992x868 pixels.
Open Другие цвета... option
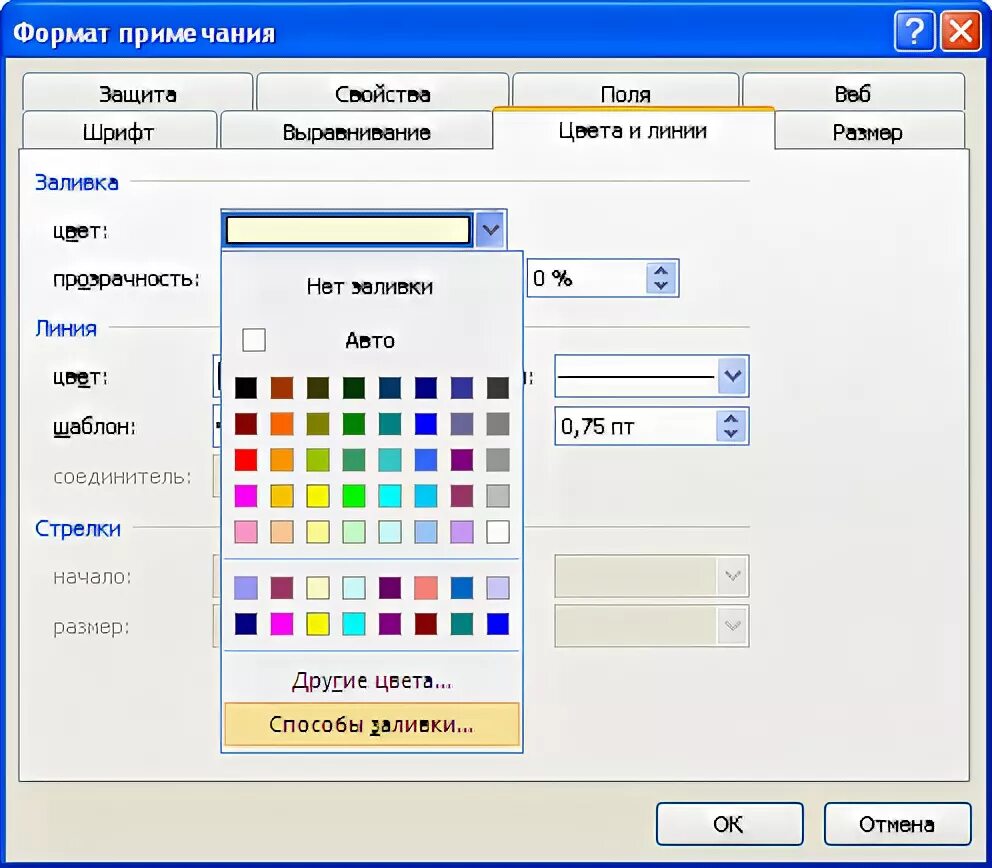point(372,681)
